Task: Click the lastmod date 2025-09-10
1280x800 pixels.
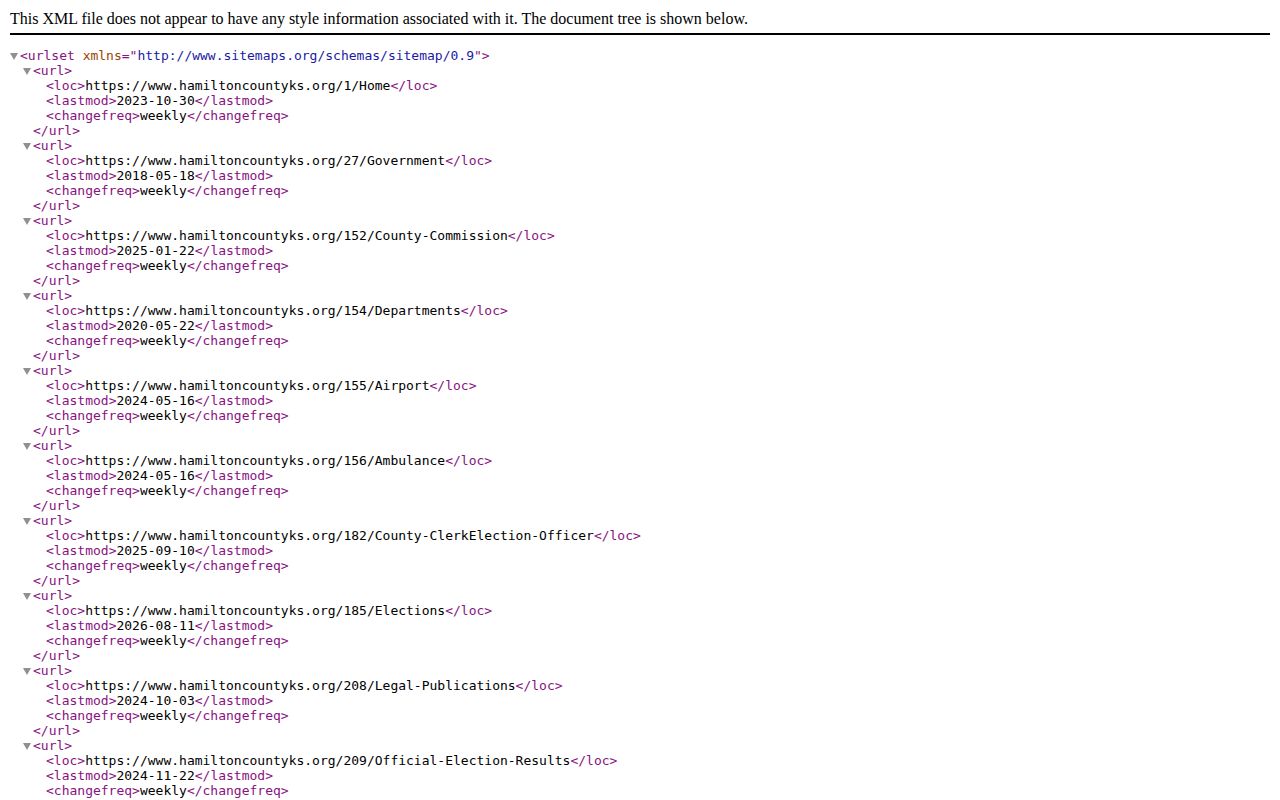Action: [x=156, y=551]
